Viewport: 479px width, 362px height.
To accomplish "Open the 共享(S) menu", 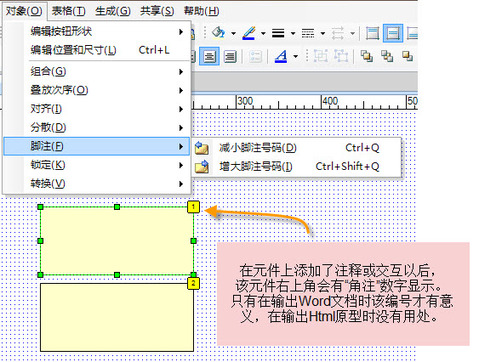I will pyautogui.click(x=157, y=11).
